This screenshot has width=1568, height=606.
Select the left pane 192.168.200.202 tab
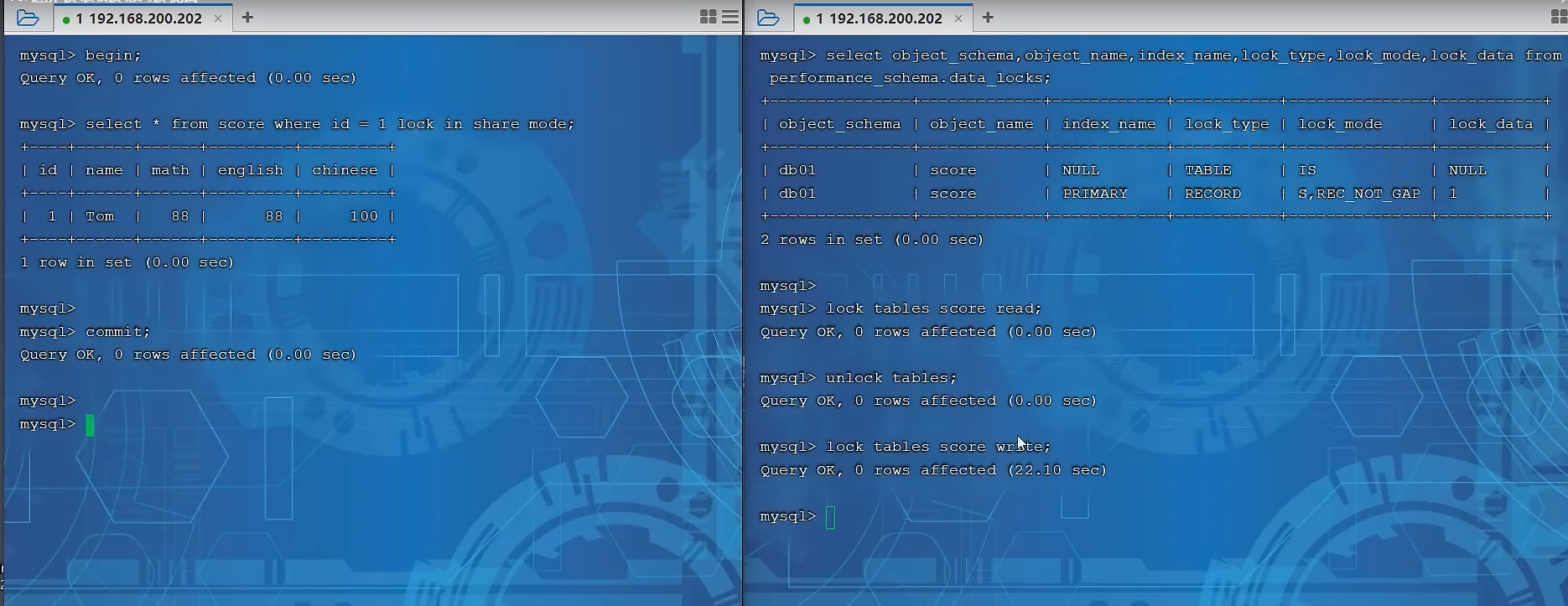(143, 18)
